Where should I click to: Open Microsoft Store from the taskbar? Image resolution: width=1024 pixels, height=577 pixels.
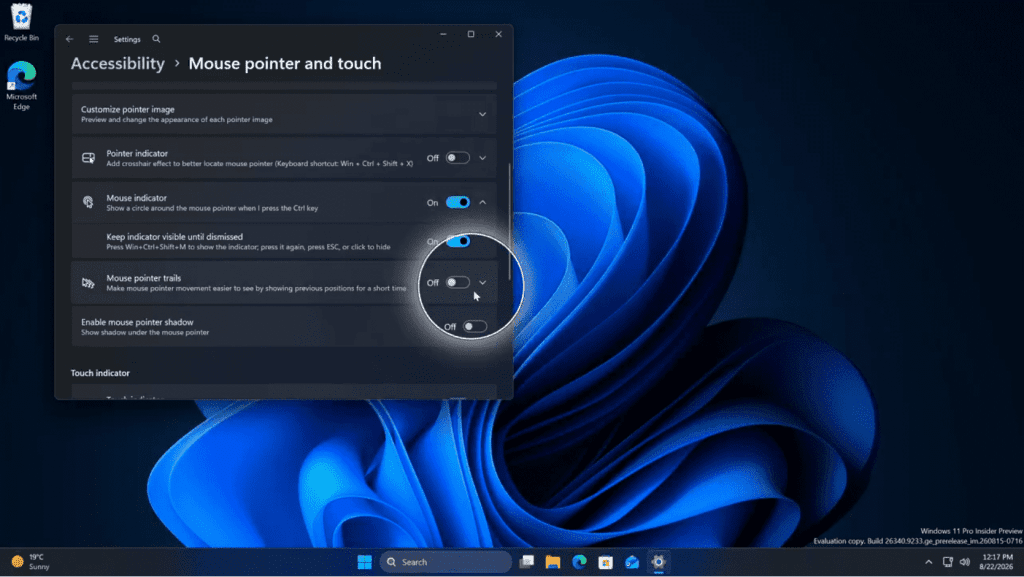tap(605, 562)
